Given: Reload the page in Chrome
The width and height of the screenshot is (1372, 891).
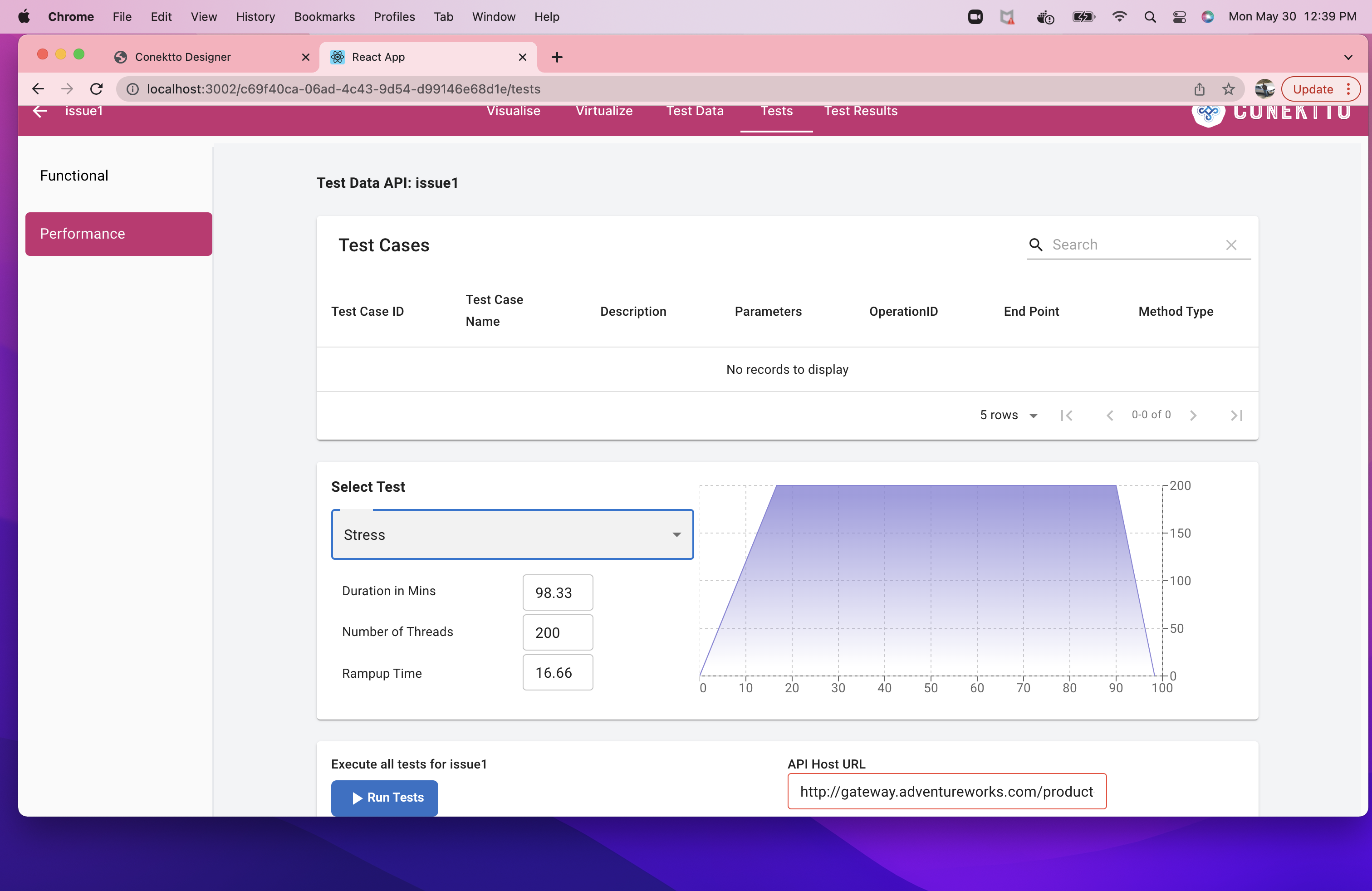Looking at the screenshot, I should 96,89.
